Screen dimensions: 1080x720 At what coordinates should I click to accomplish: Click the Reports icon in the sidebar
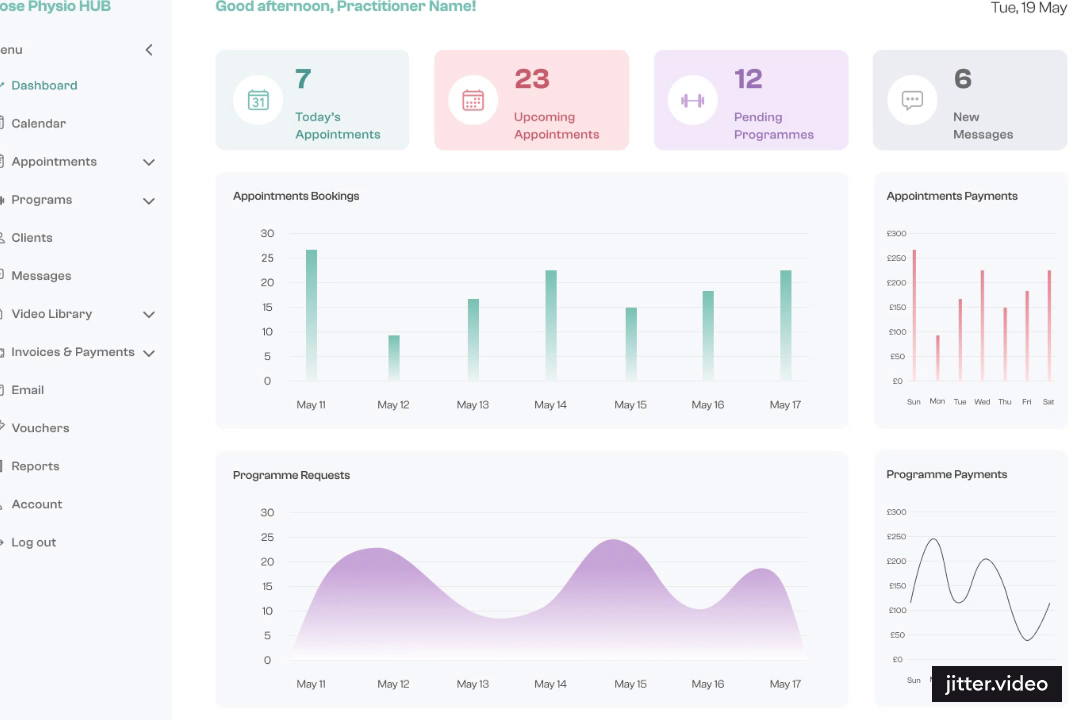pos(4,466)
